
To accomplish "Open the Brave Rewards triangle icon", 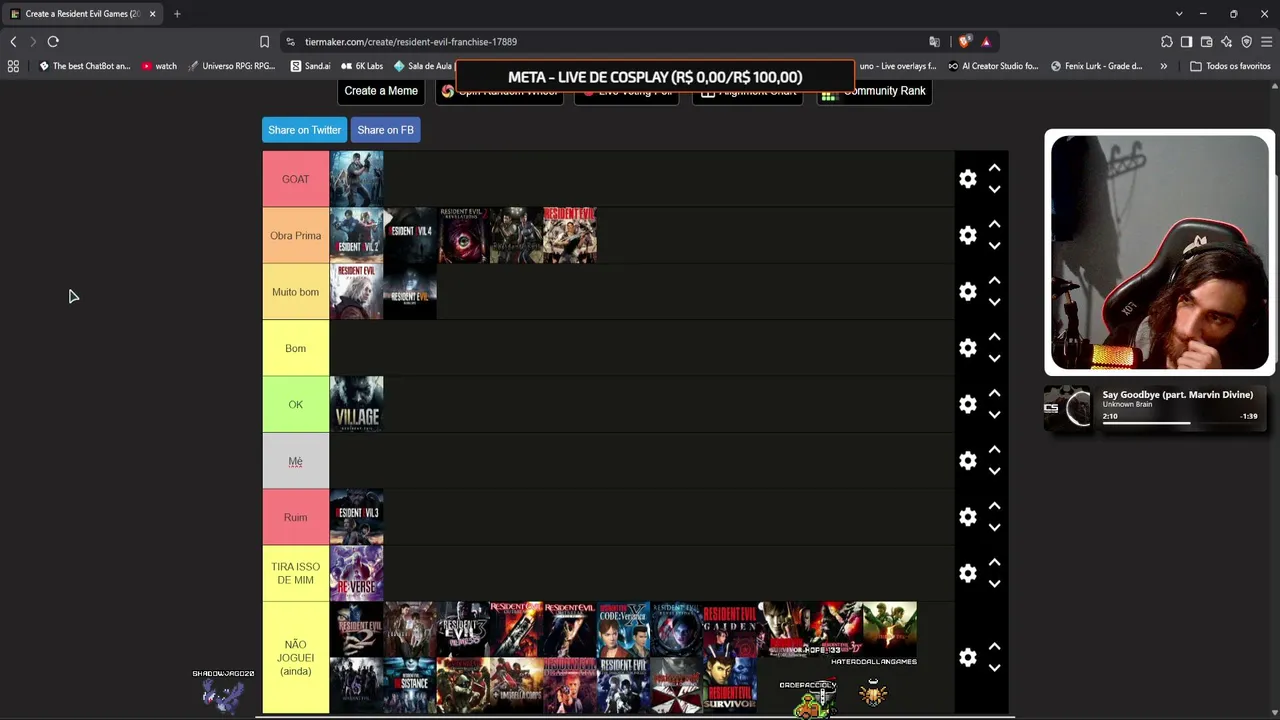I will coord(986,42).
